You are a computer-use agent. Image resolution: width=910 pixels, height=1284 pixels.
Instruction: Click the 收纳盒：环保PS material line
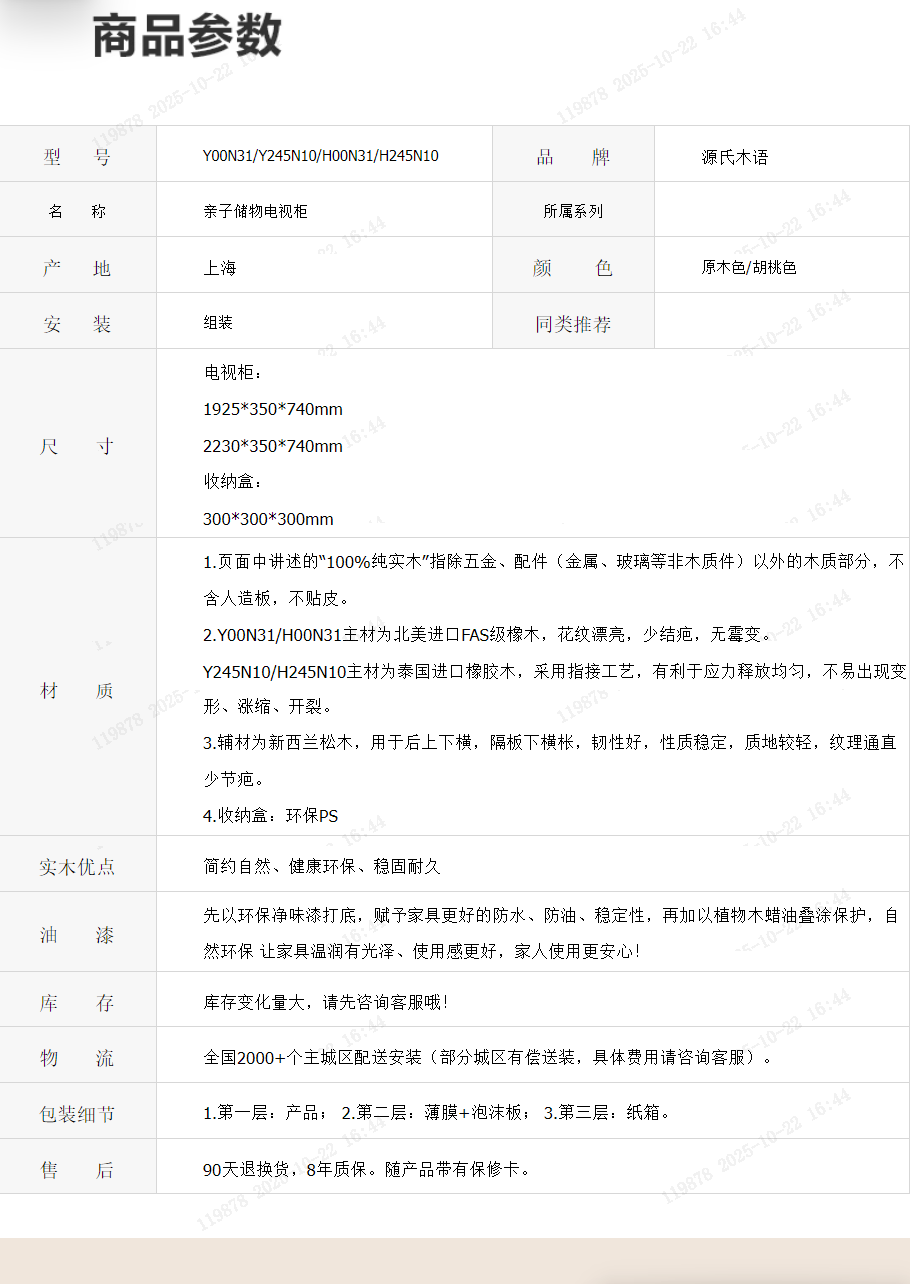click(x=270, y=815)
